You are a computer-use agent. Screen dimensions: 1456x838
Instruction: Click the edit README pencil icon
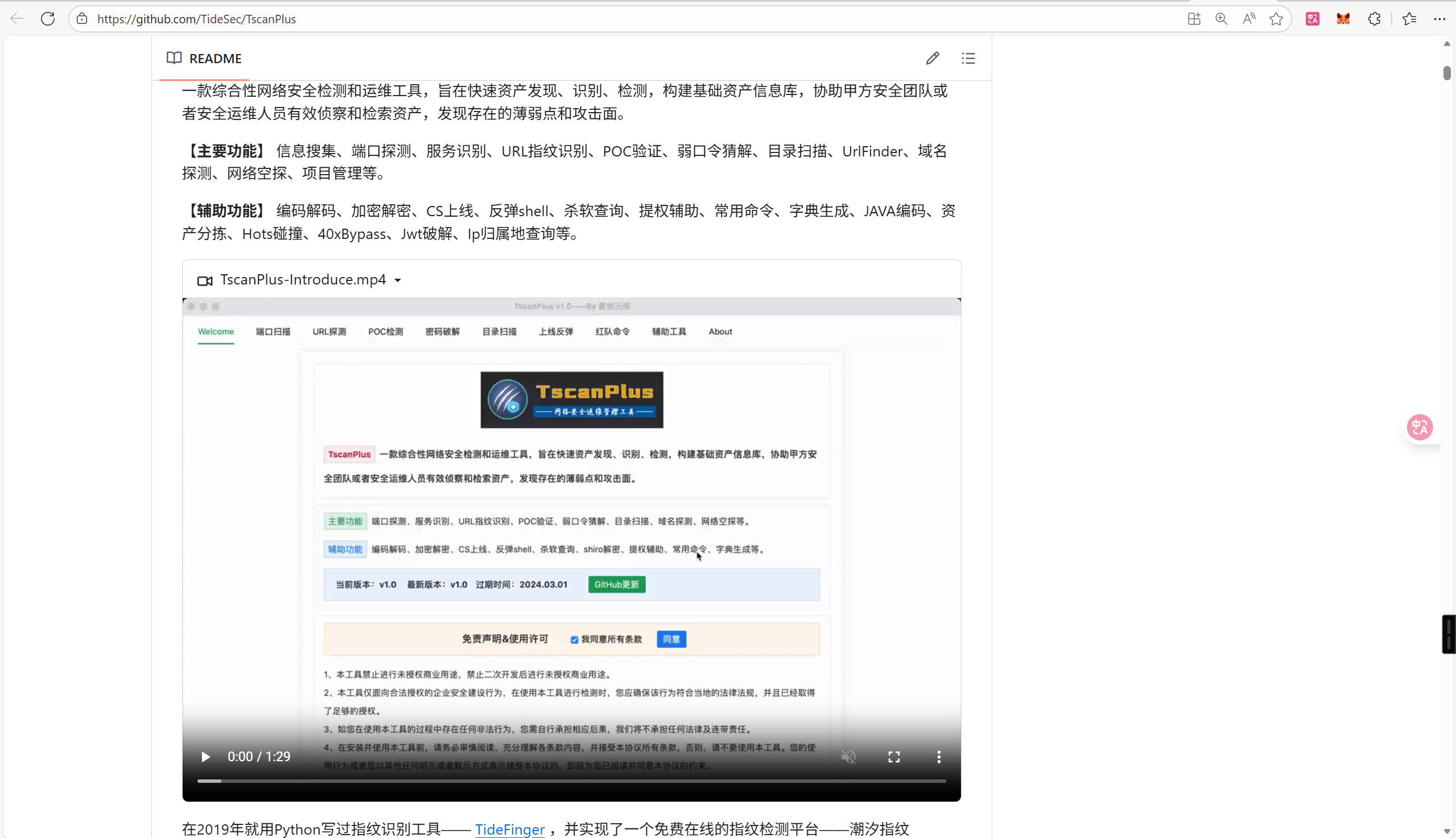pos(933,58)
